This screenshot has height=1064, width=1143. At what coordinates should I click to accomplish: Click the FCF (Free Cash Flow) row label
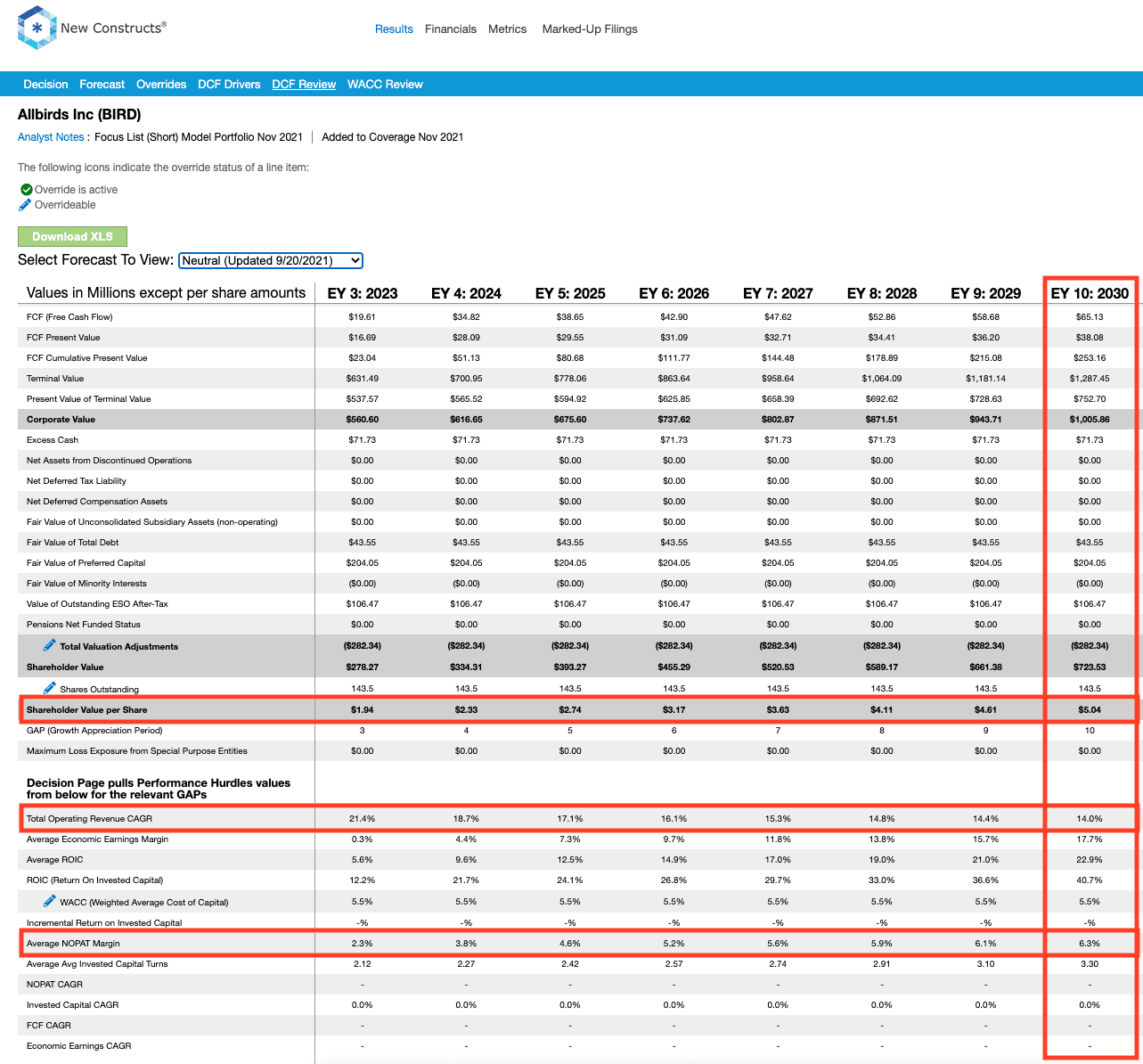pos(69,317)
